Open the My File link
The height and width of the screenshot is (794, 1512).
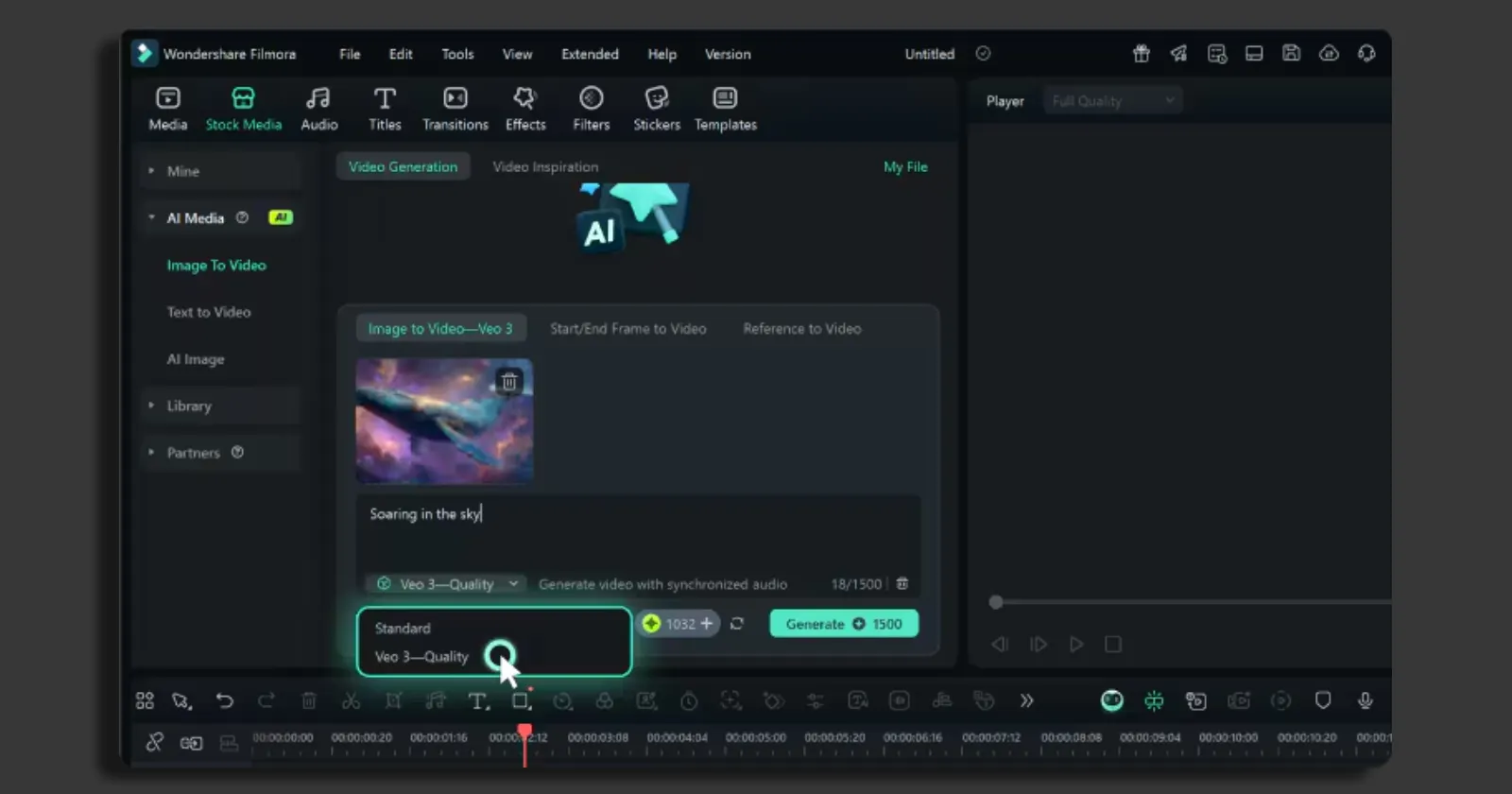click(x=904, y=166)
